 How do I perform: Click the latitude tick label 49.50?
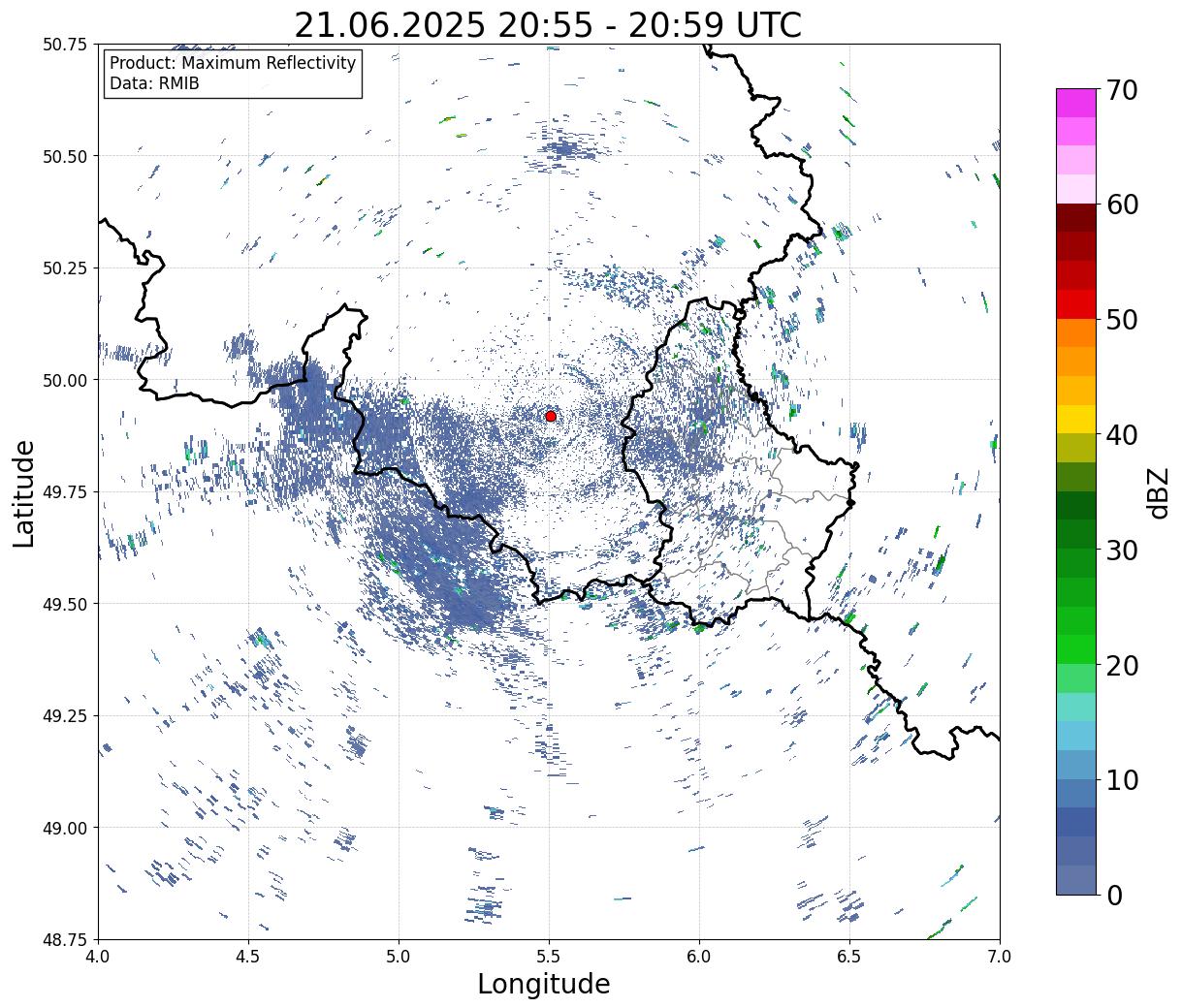tap(66, 604)
